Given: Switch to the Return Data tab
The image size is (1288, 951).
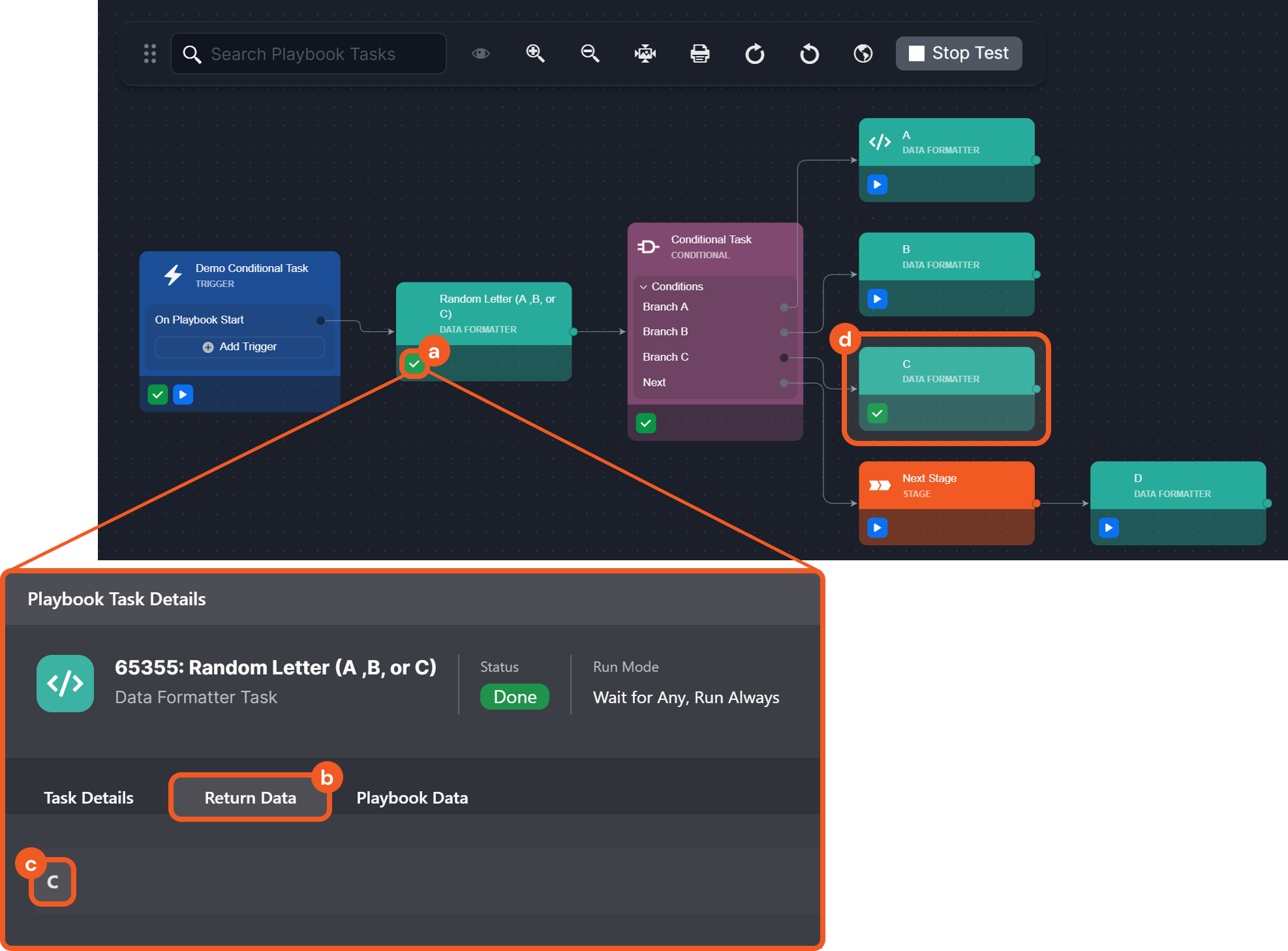Looking at the screenshot, I should (x=250, y=798).
